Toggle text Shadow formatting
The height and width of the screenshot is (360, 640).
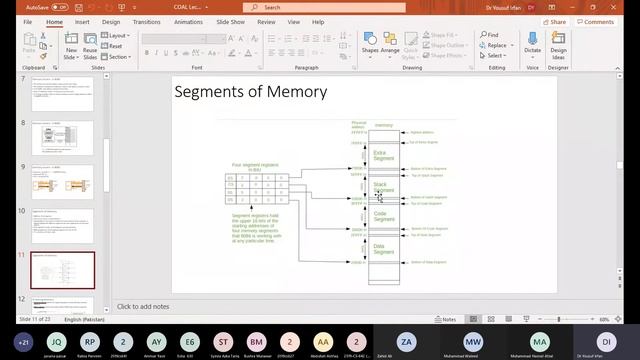click(176, 53)
